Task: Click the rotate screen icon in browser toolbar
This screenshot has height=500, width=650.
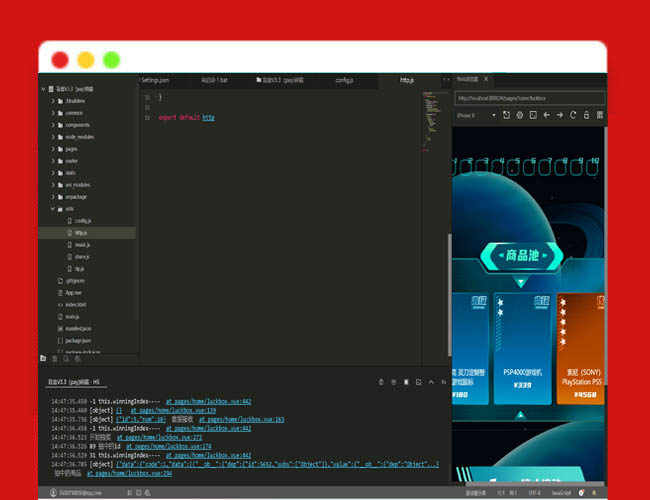Action: point(507,115)
